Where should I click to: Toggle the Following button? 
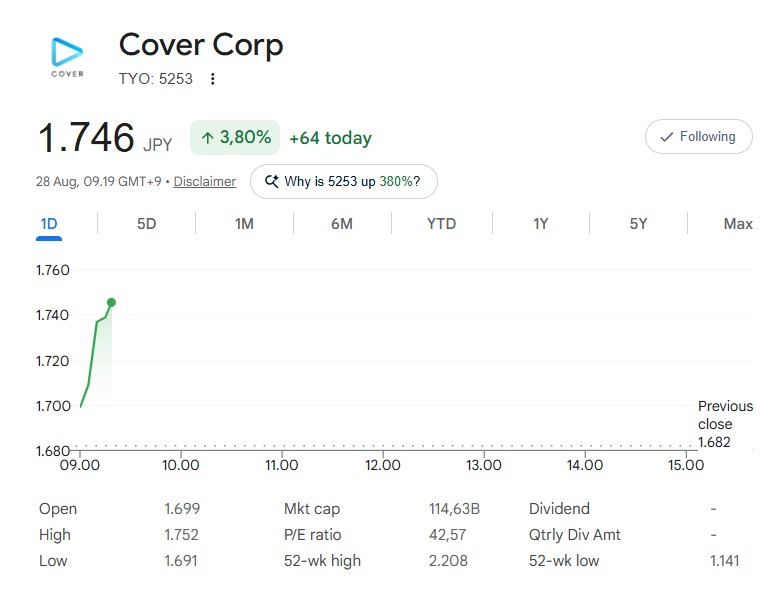click(698, 136)
